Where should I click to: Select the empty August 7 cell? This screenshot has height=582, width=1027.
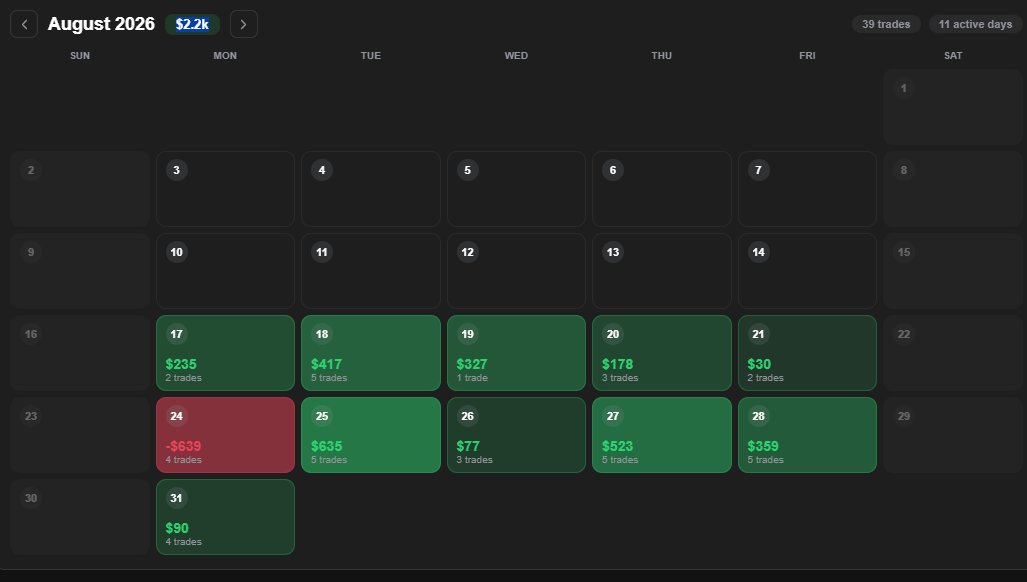pos(807,189)
